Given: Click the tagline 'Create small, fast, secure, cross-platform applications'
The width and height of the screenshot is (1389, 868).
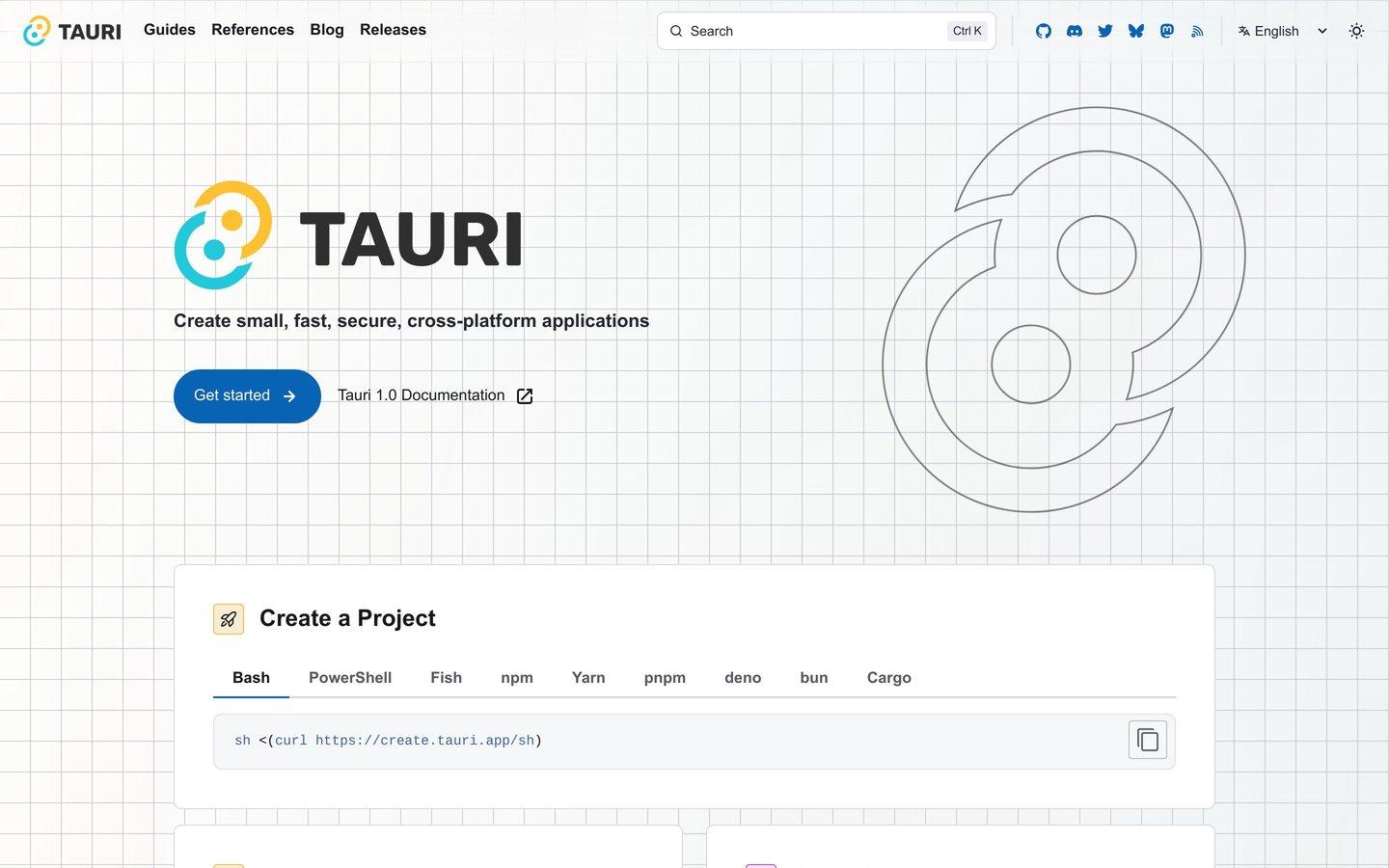Looking at the screenshot, I should point(411,321).
